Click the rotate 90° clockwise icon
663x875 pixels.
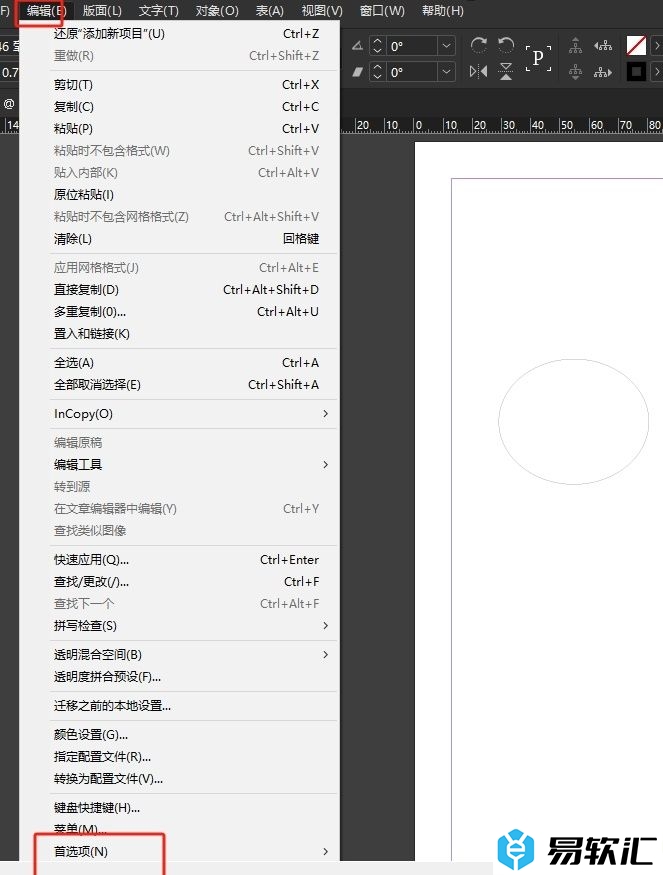[478, 45]
